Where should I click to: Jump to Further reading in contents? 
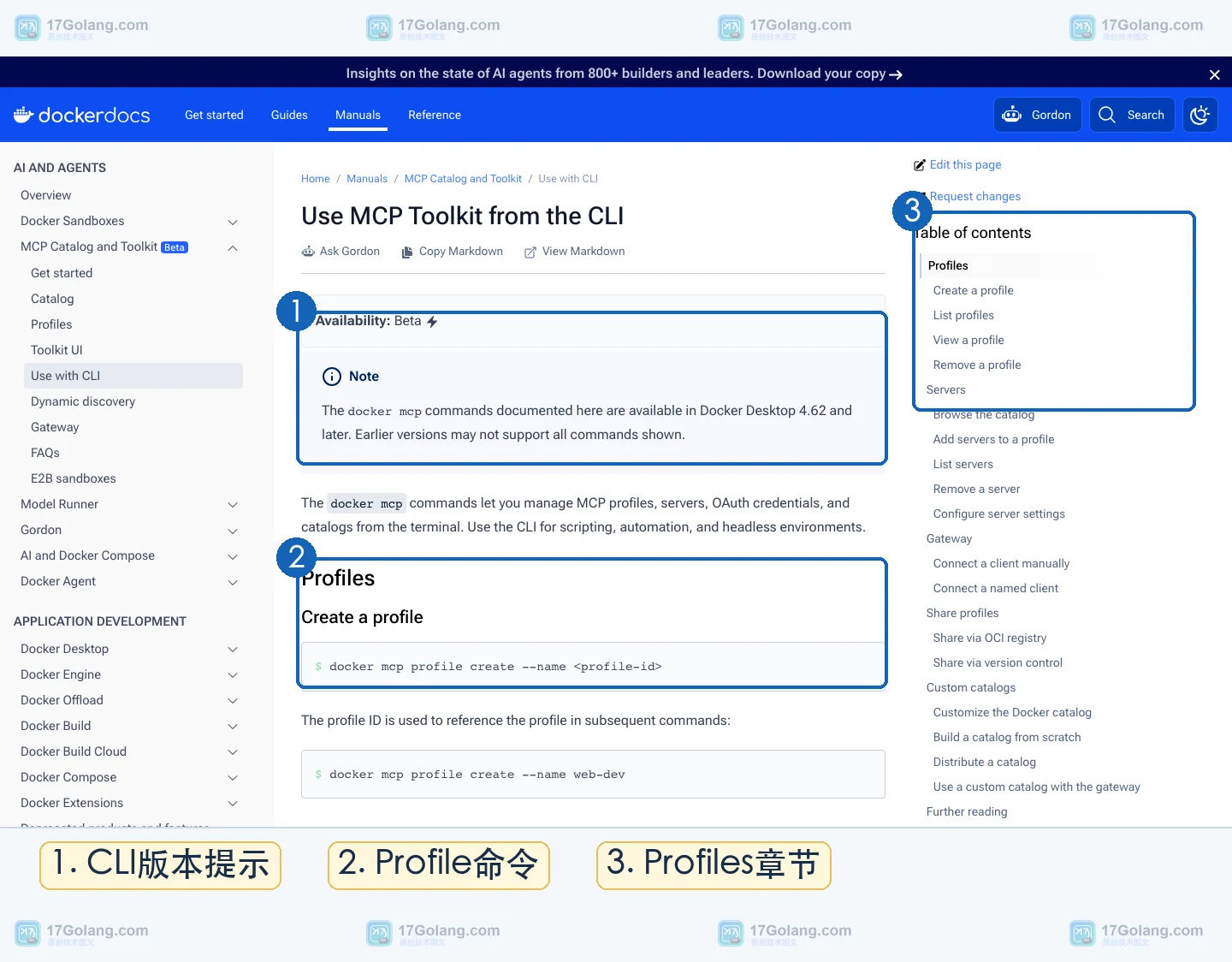[x=967, y=811]
